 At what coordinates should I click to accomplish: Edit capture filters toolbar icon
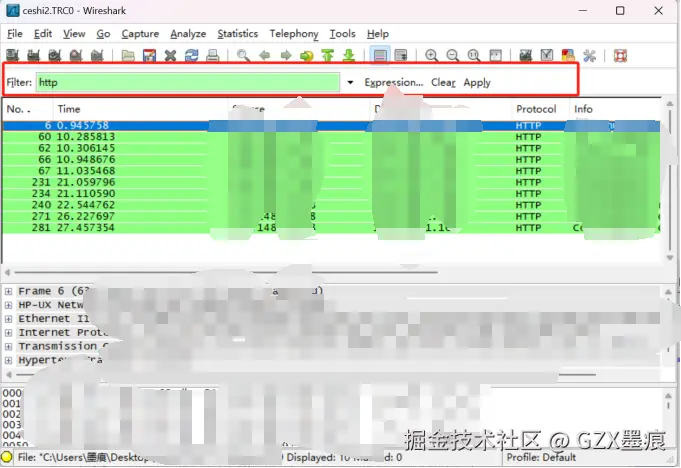tap(526, 55)
